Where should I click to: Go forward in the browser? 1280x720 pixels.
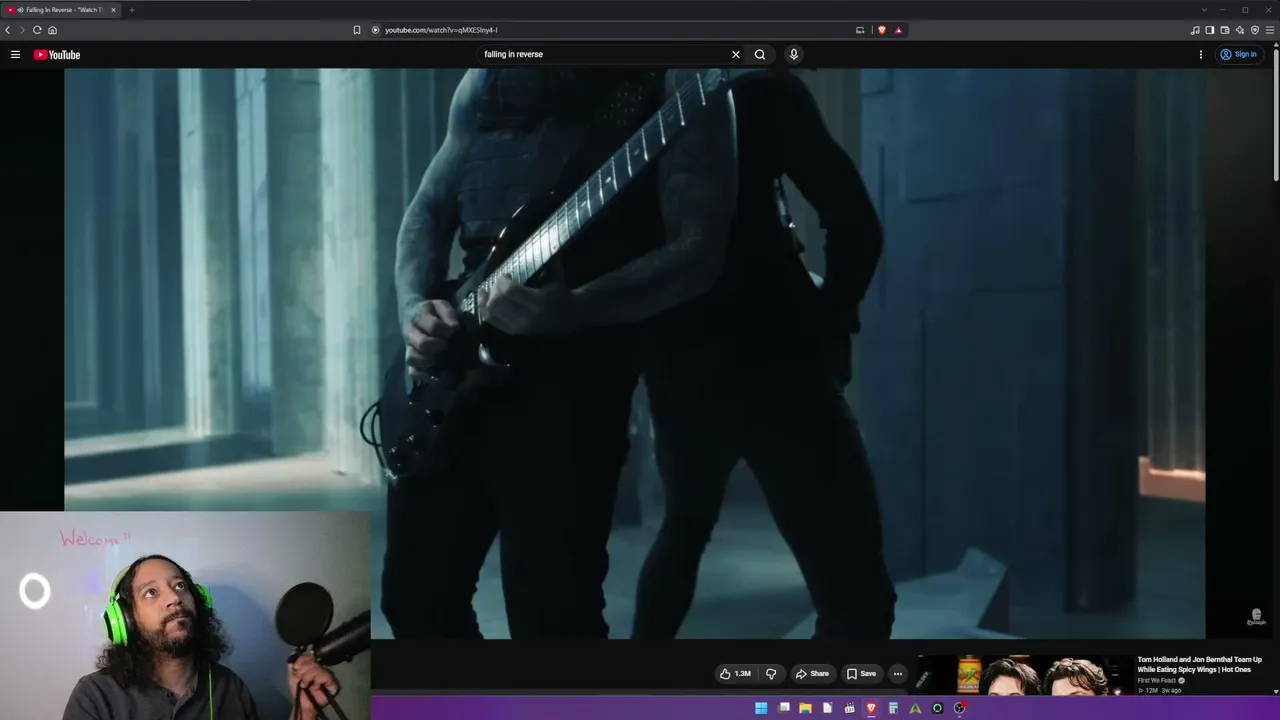click(22, 30)
